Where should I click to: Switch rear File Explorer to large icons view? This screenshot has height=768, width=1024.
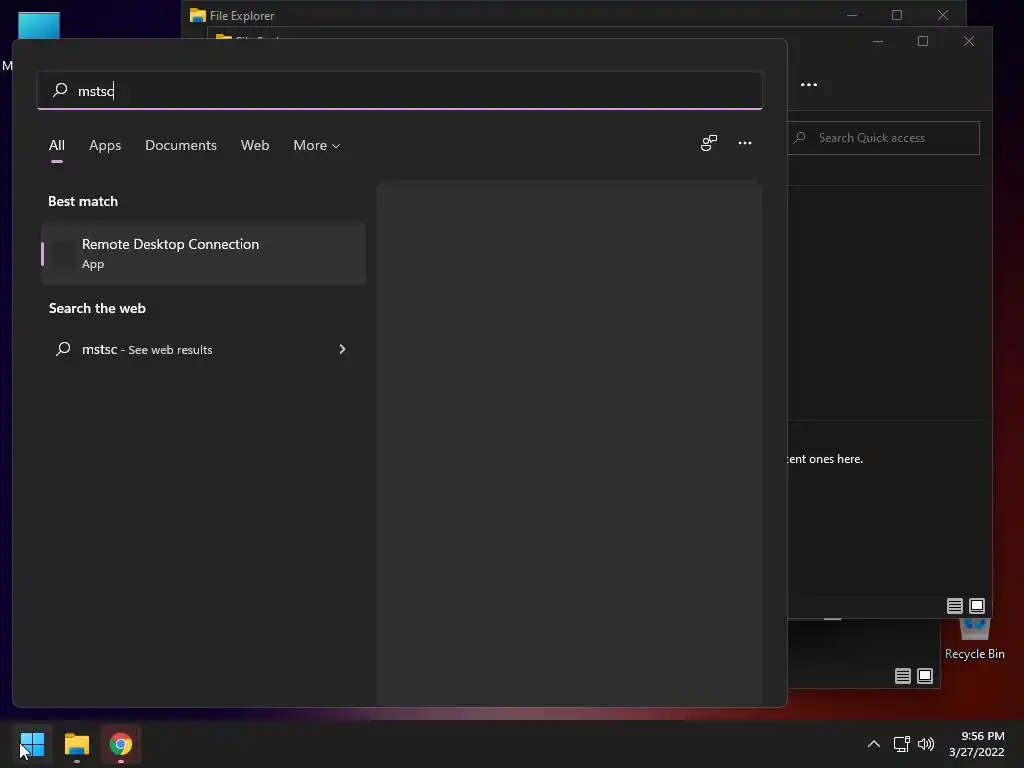click(925, 676)
